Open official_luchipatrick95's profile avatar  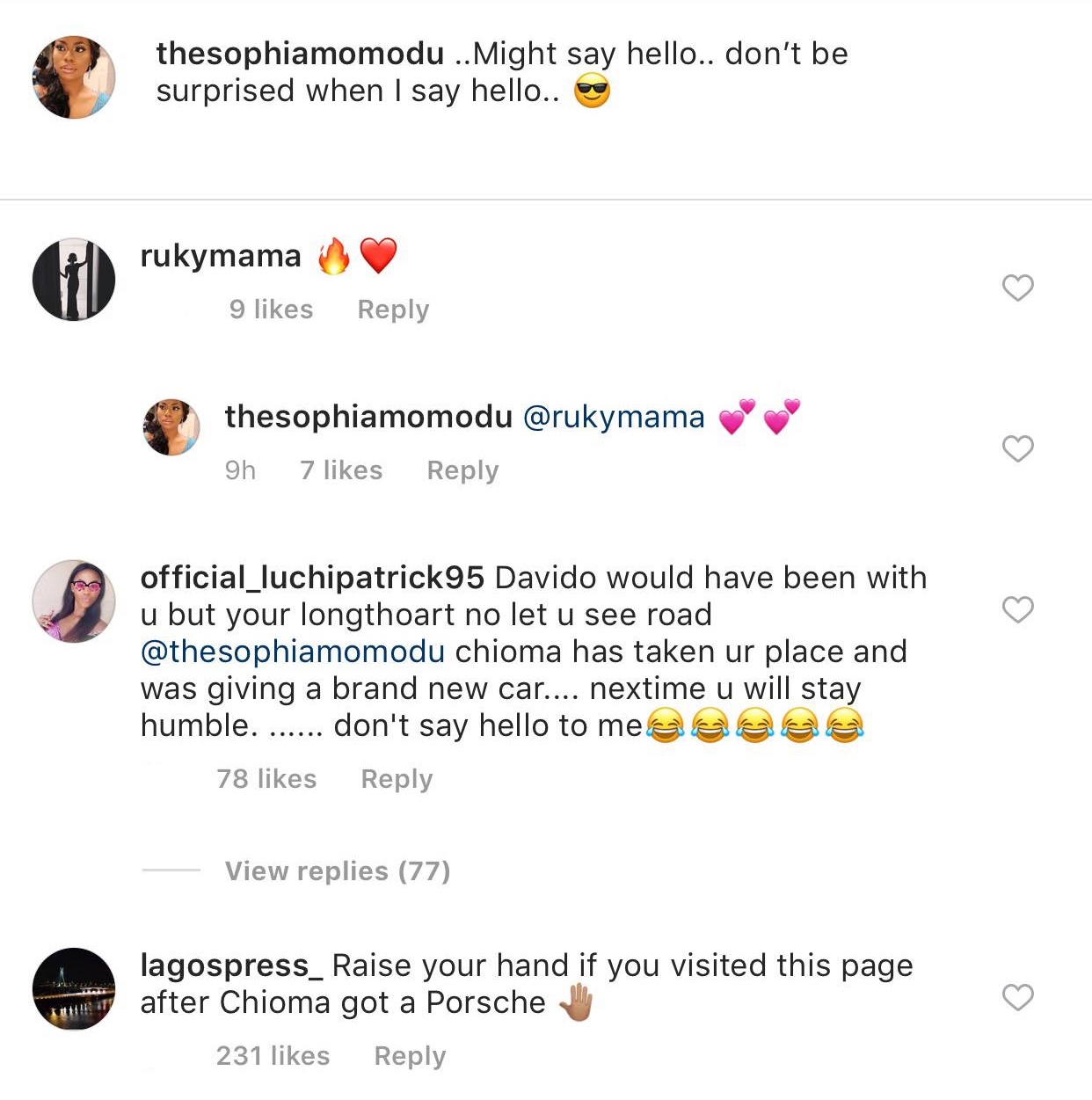pyautogui.click(x=74, y=601)
